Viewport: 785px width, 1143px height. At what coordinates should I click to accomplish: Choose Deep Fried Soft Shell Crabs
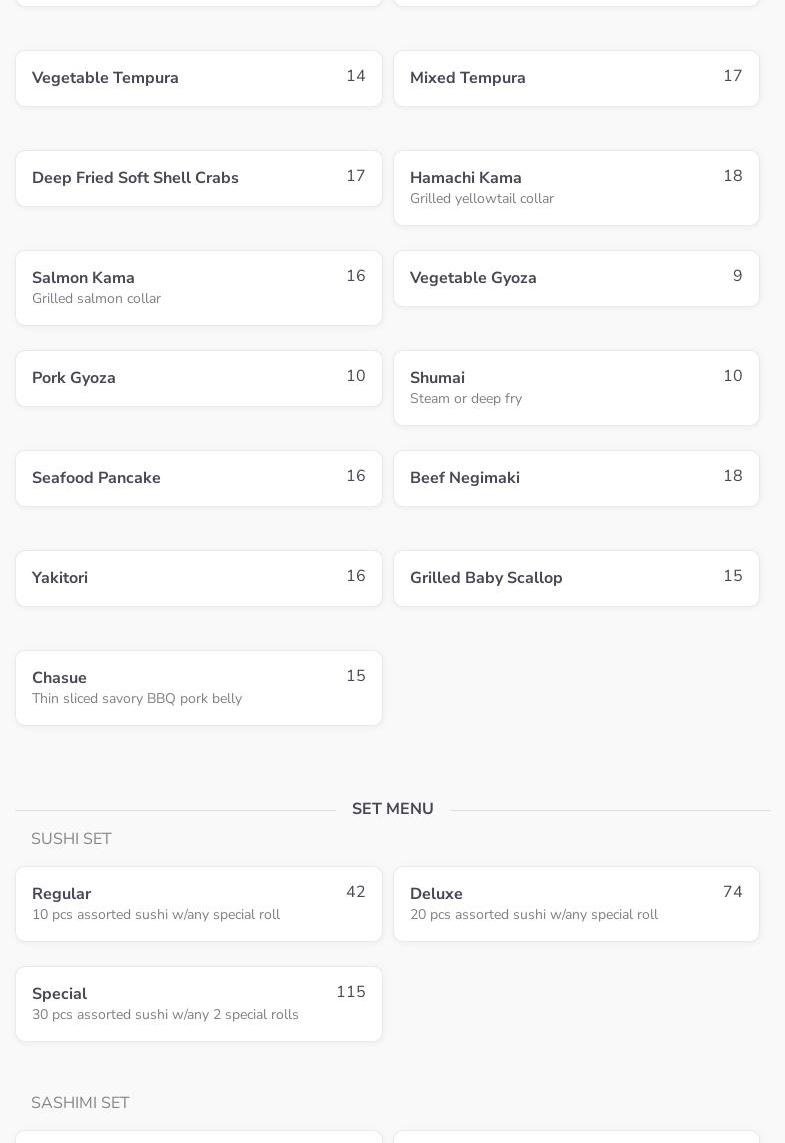pos(198,178)
